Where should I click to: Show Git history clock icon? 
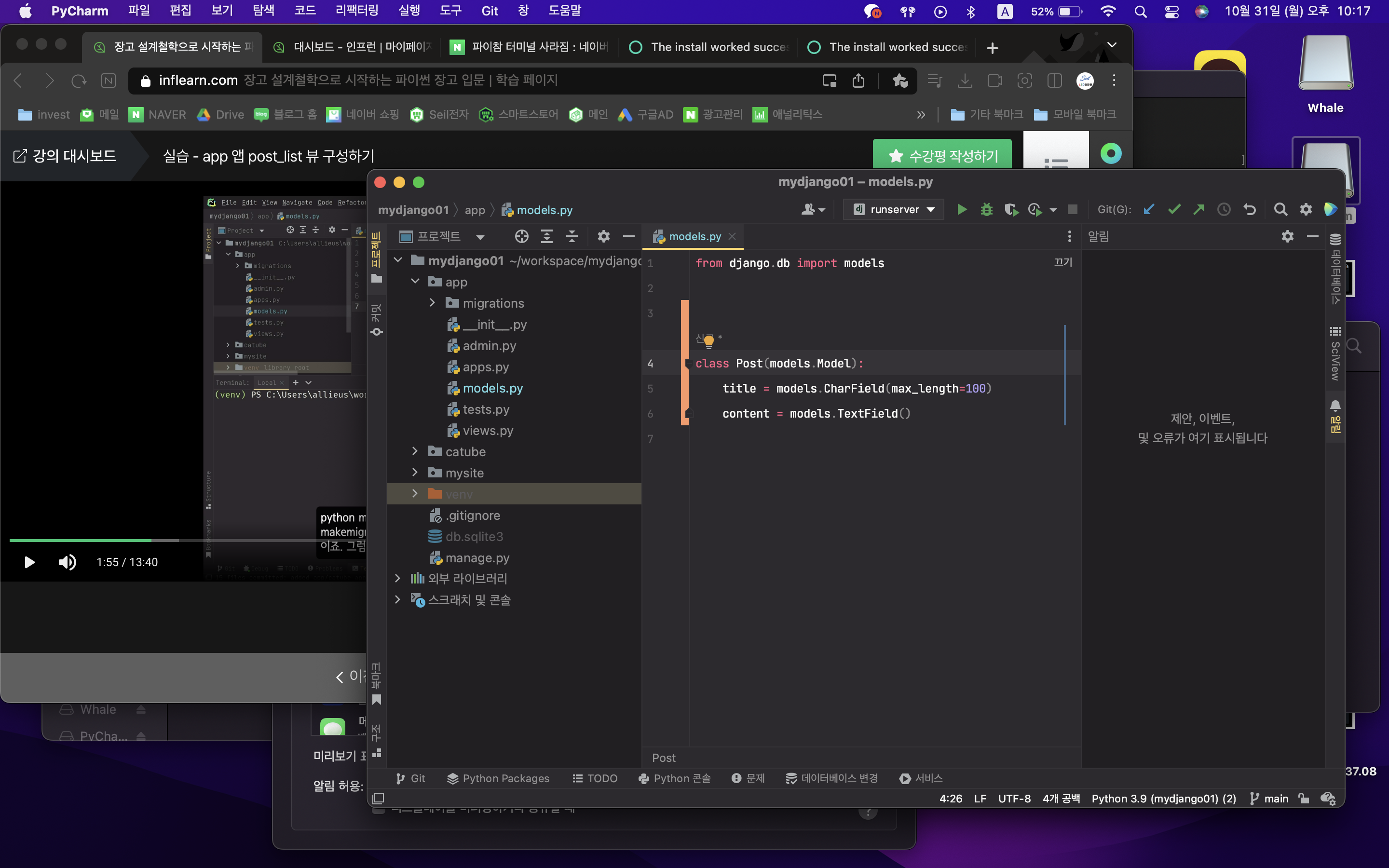pos(1224,210)
